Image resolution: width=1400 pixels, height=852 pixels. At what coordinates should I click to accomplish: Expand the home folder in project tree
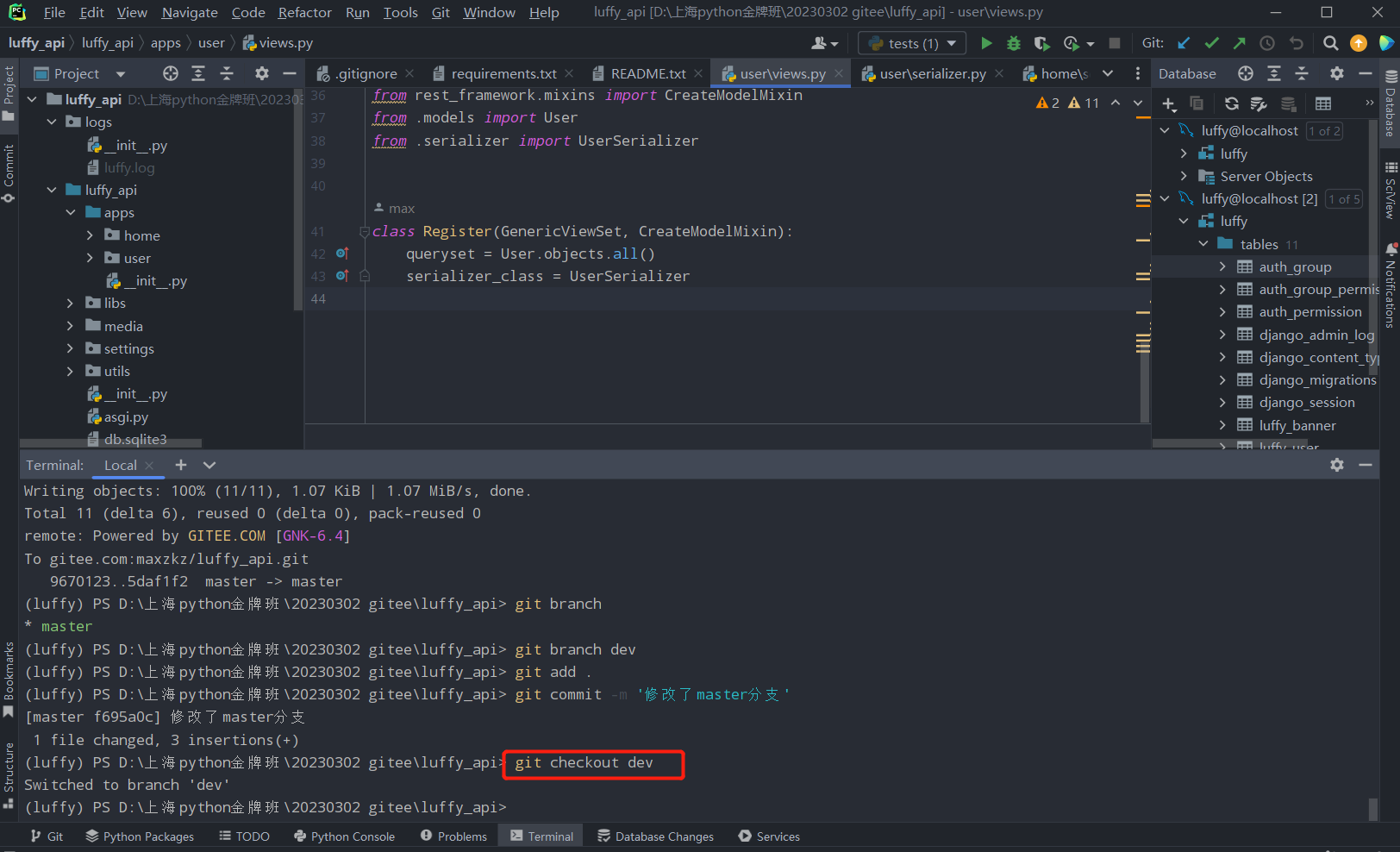[90, 235]
